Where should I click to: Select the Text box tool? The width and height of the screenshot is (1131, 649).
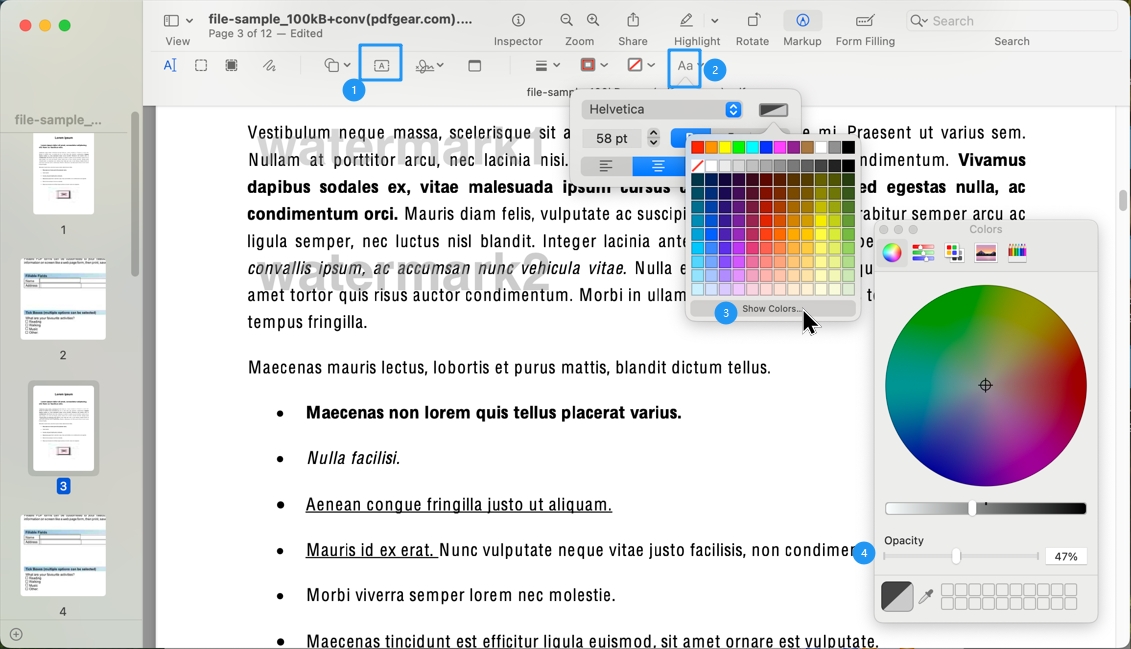tap(381, 64)
